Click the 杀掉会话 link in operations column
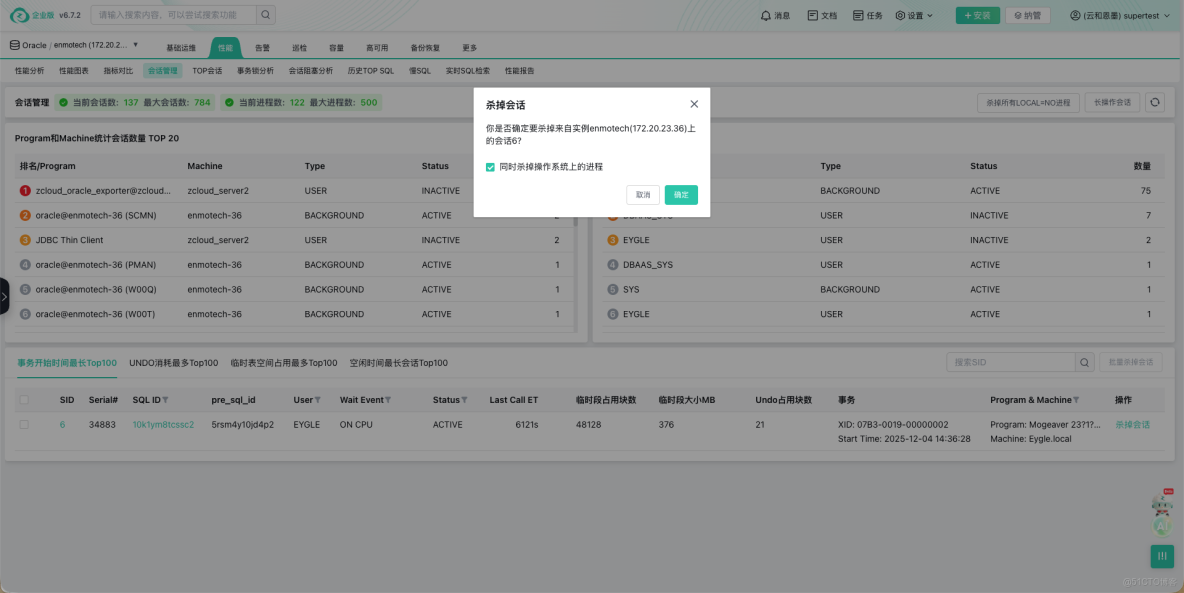This screenshot has height=593, width=1184. click(x=1131, y=424)
